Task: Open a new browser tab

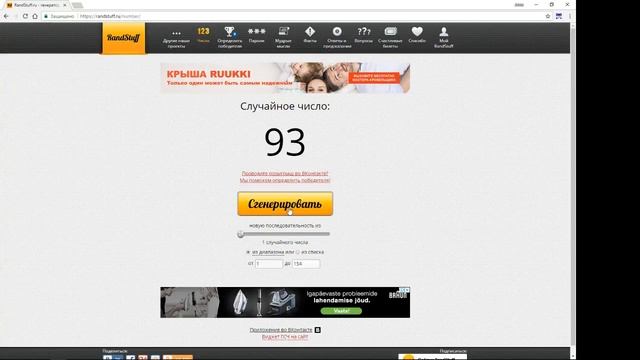Action: coord(77,5)
